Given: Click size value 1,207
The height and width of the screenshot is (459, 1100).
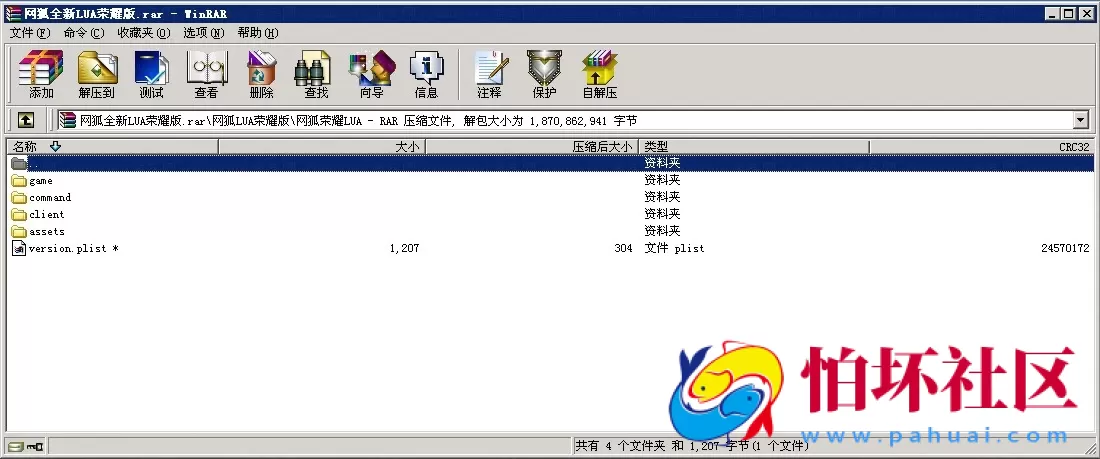Looking at the screenshot, I should (404, 248).
